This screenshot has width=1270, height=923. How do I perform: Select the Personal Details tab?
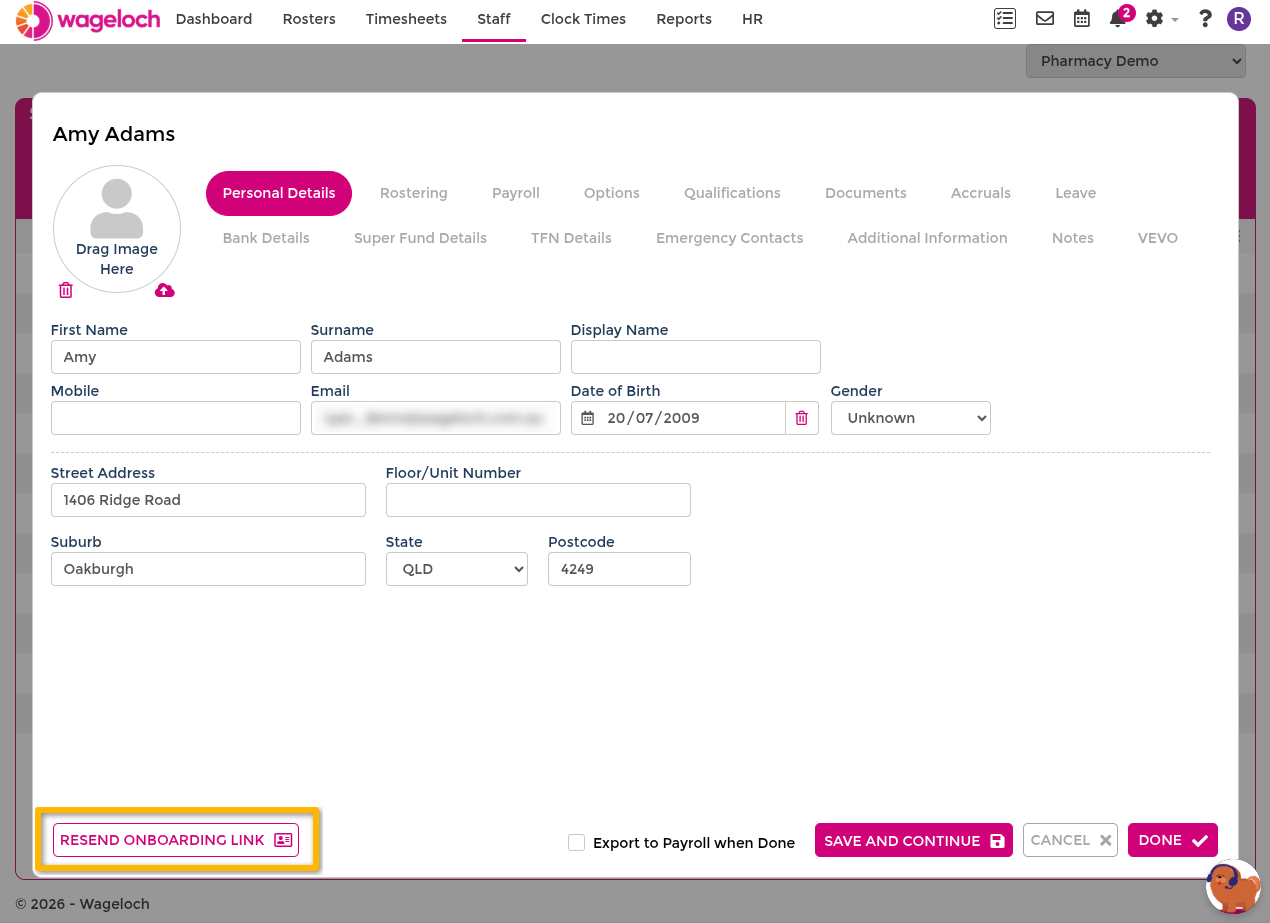pyautogui.click(x=279, y=193)
